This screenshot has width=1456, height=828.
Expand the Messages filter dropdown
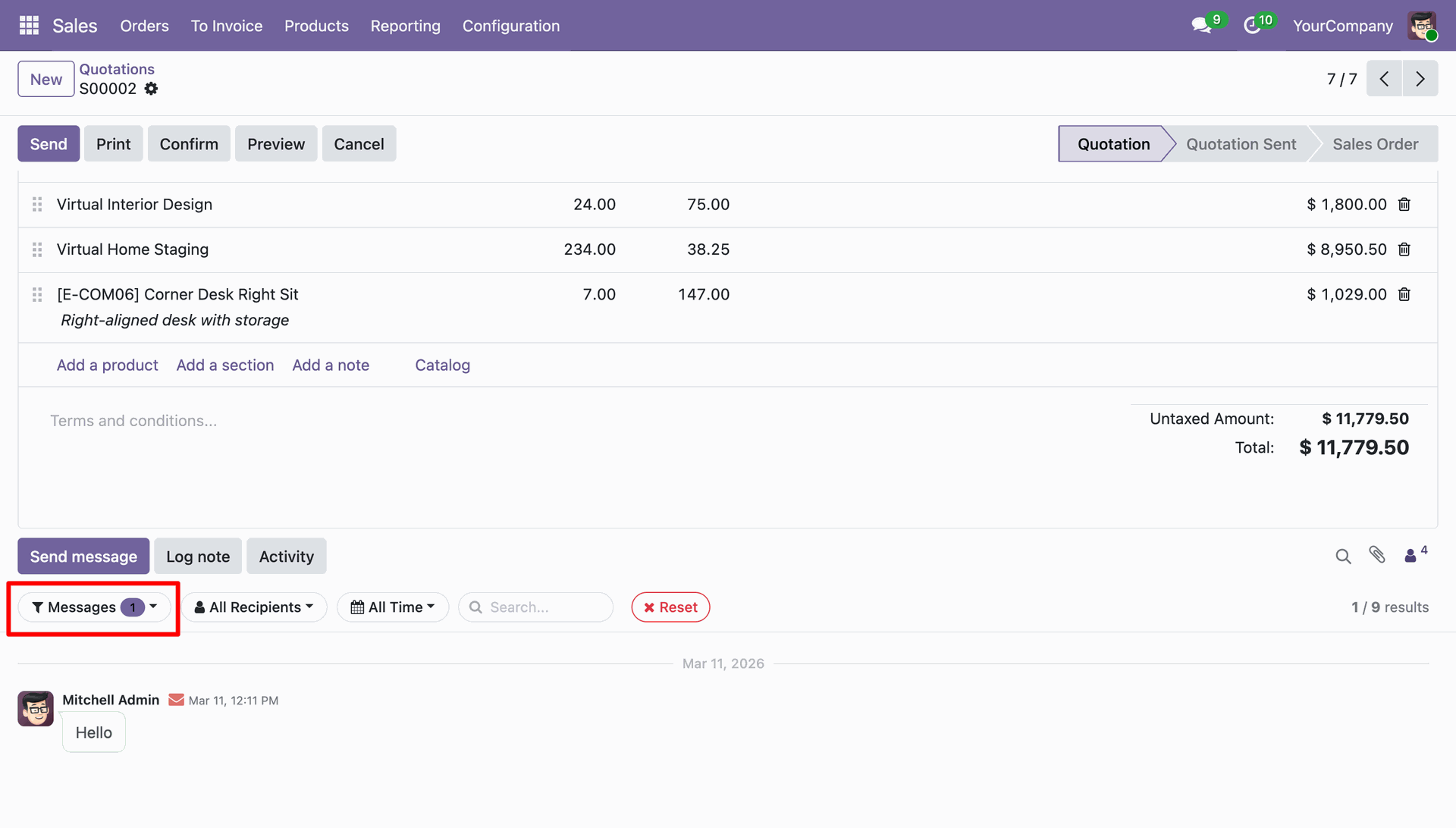point(95,607)
